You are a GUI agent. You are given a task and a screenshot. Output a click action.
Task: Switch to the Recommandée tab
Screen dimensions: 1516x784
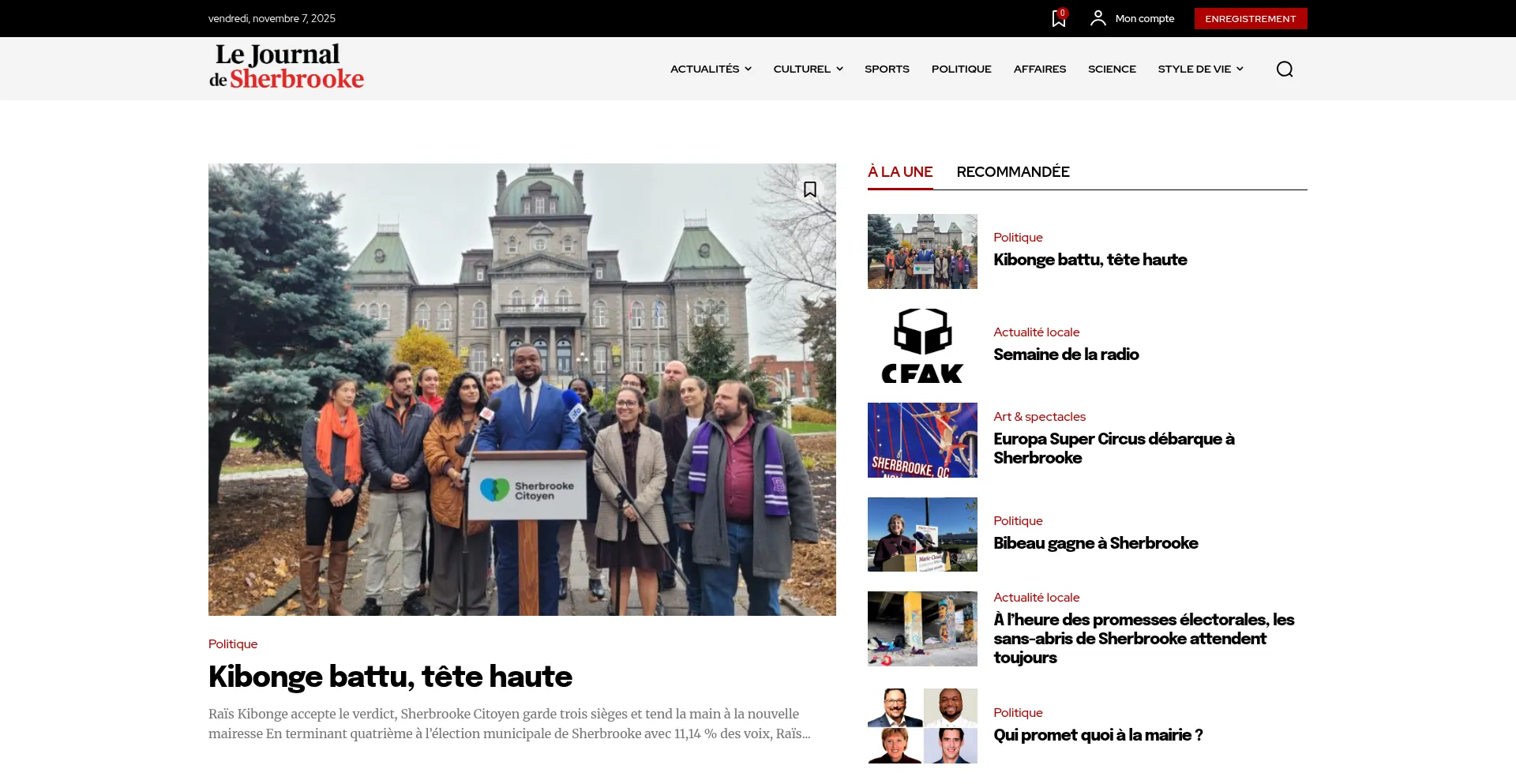coord(1012,172)
